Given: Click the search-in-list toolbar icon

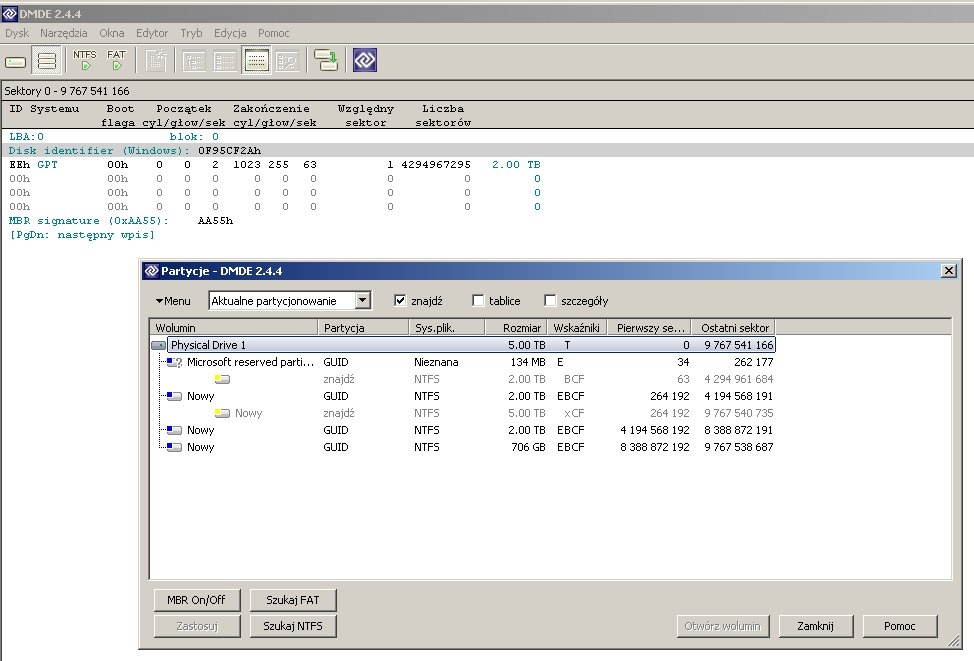Looking at the screenshot, I should [287, 61].
